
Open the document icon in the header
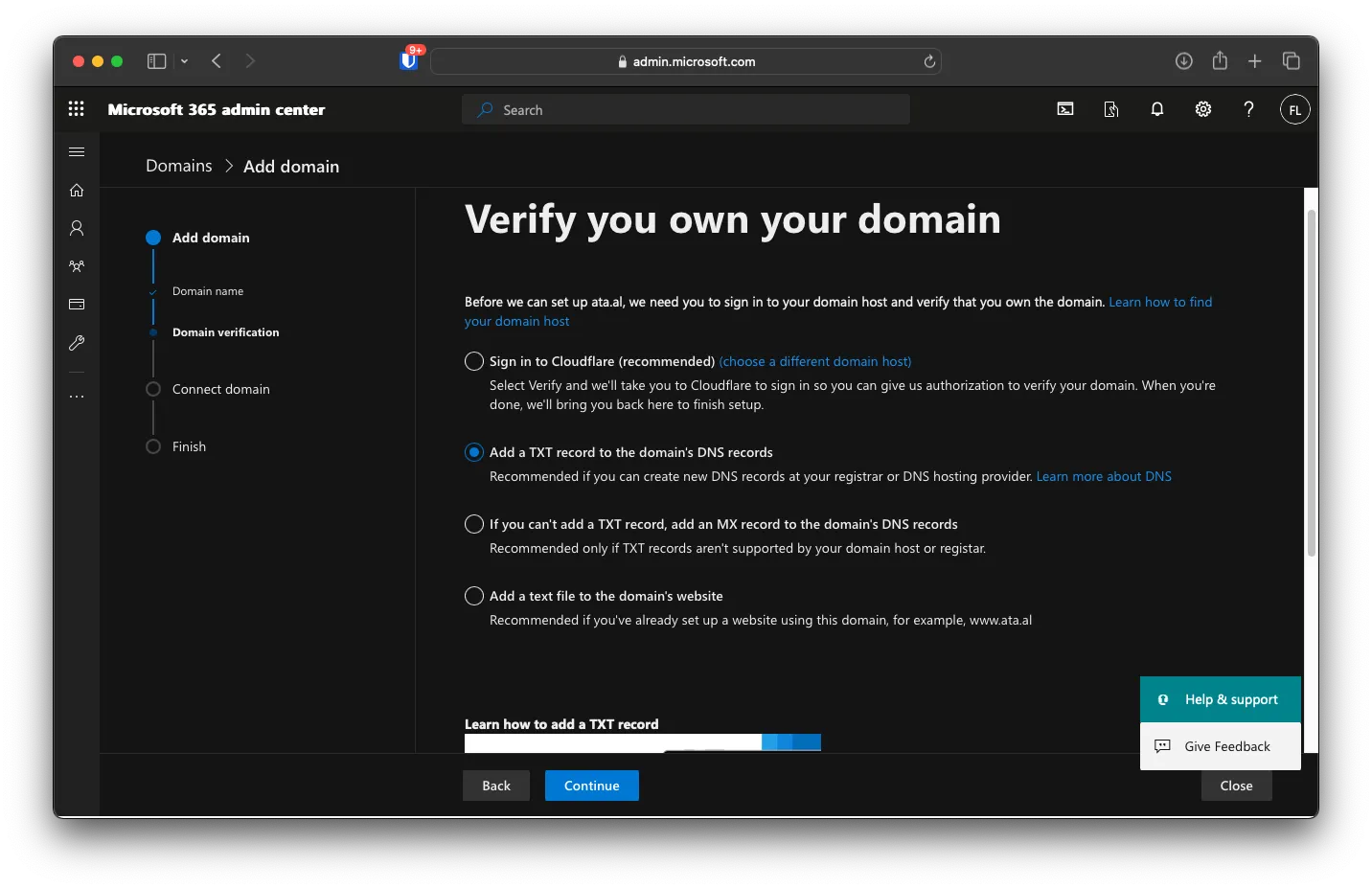(x=1111, y=109)
